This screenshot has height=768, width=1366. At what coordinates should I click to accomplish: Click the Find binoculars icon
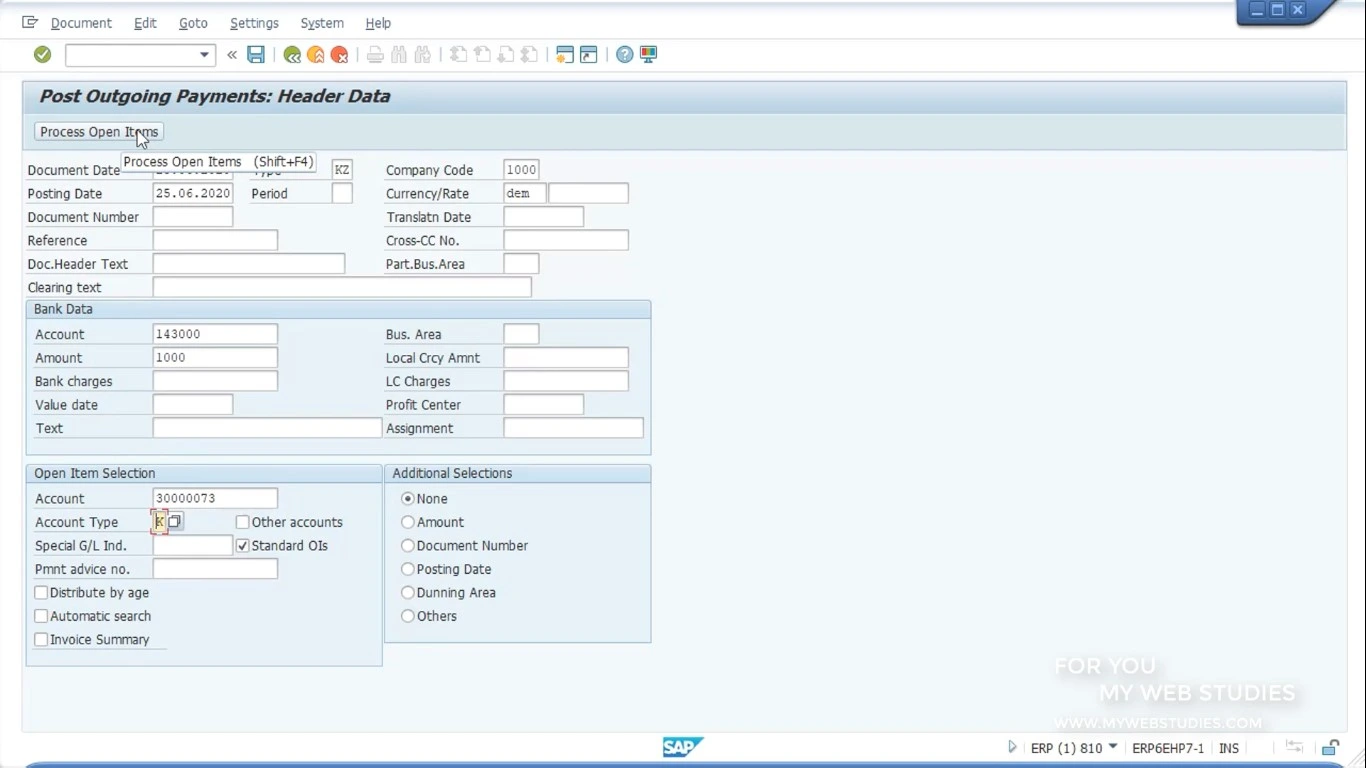tap(399, 55)
